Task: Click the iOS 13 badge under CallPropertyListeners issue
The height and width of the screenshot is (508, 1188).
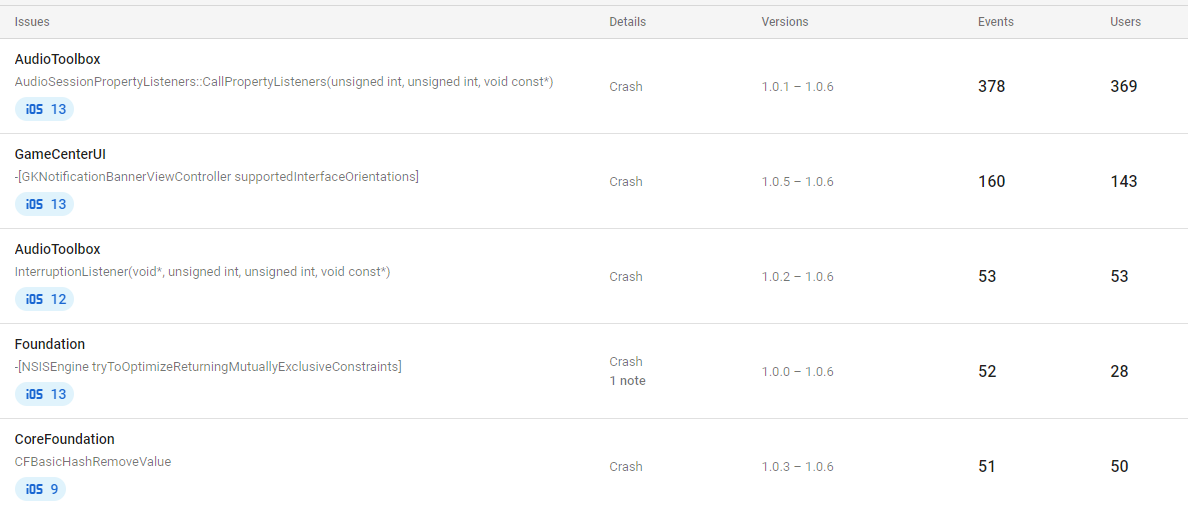Action: (44, 109)
